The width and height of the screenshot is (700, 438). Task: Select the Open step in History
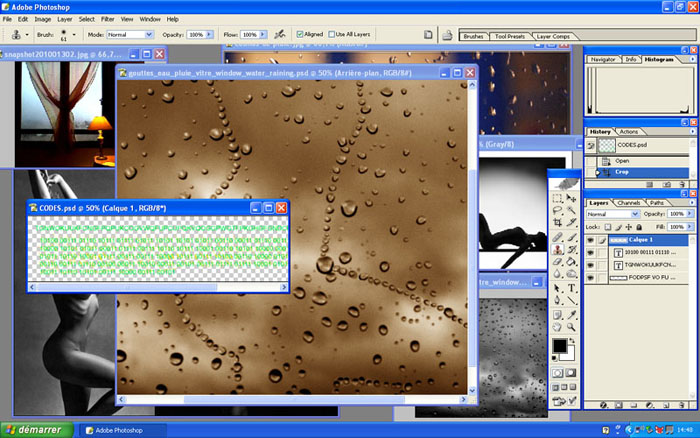[x=622, y=160]
